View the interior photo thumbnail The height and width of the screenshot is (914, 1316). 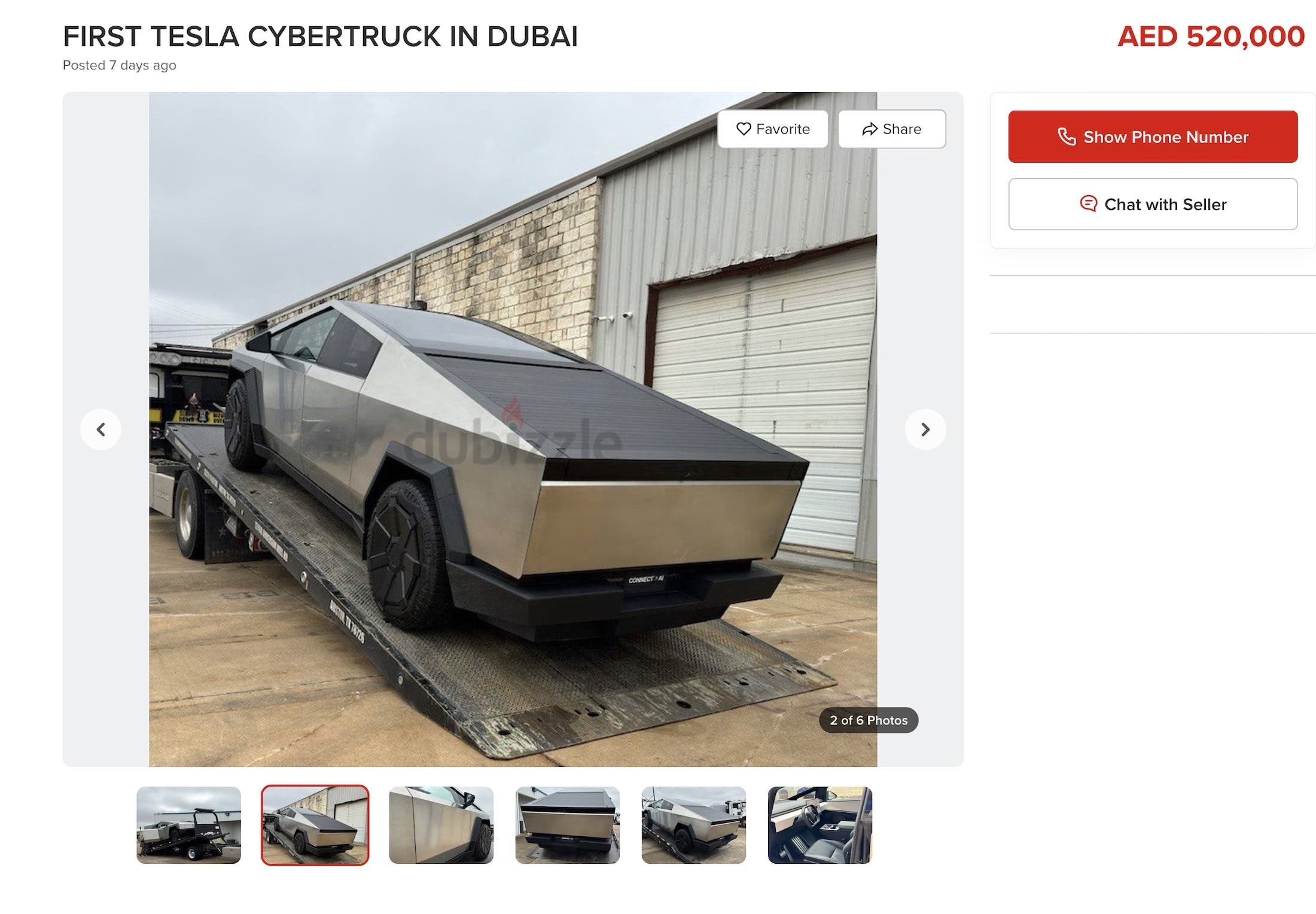pyautogui.click(x=820, y=825)
